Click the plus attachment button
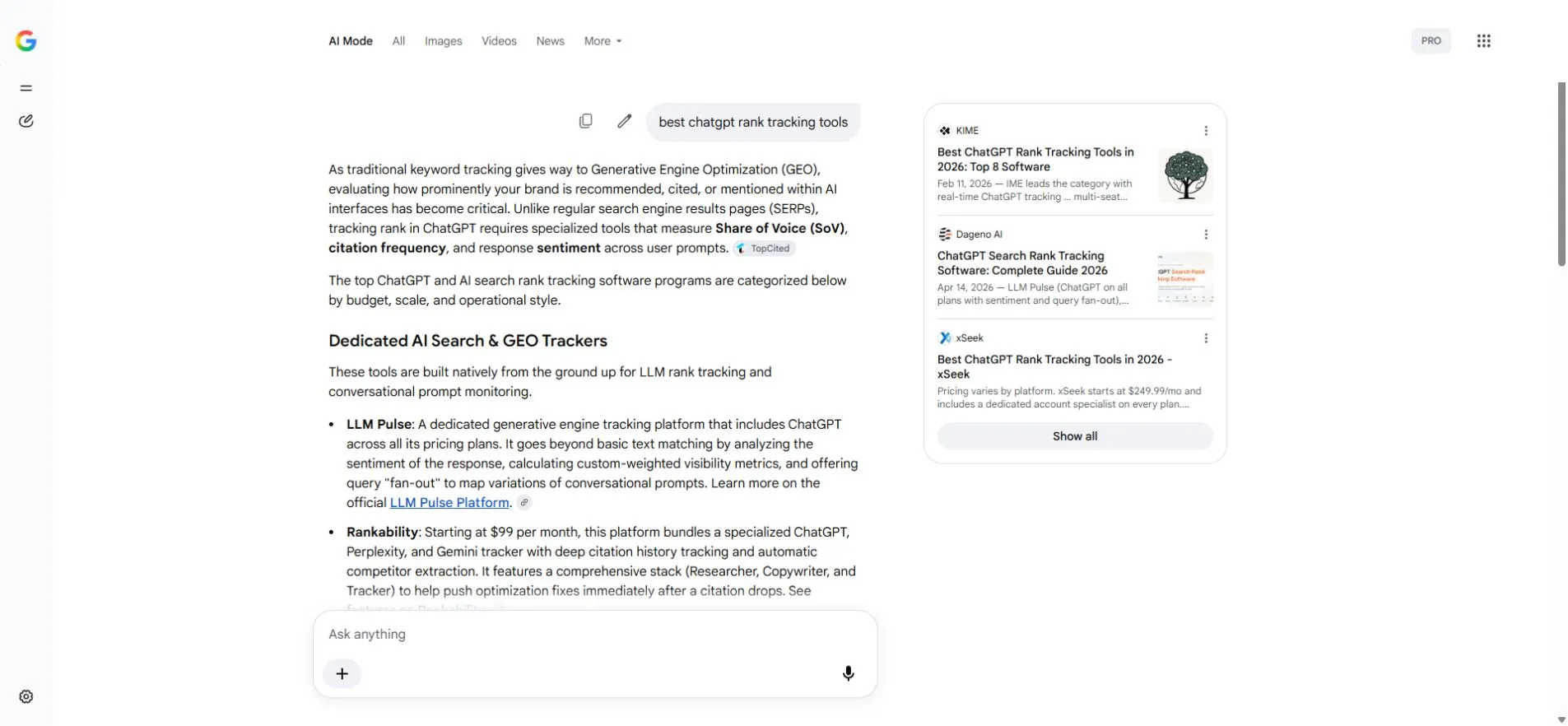Screen dimensions: 1568x726 [x=342, y=674]
